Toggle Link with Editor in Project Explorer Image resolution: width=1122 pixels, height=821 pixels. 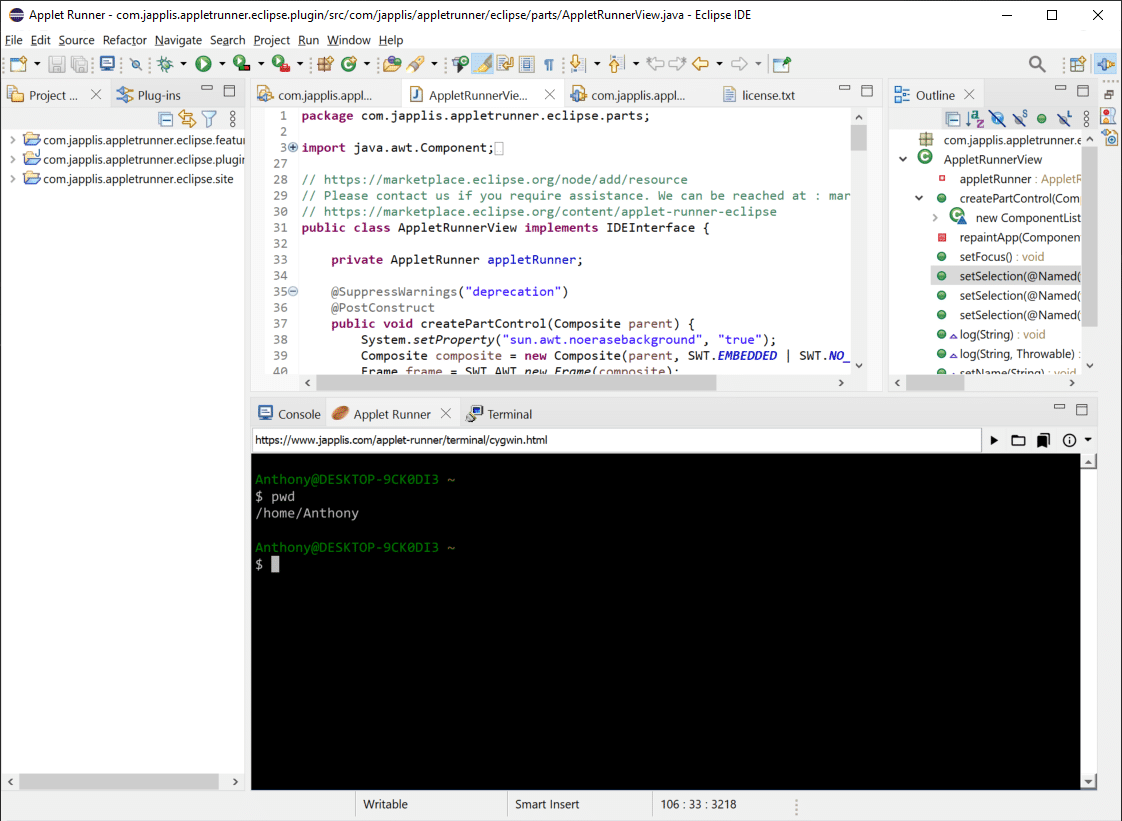point(187,119)
